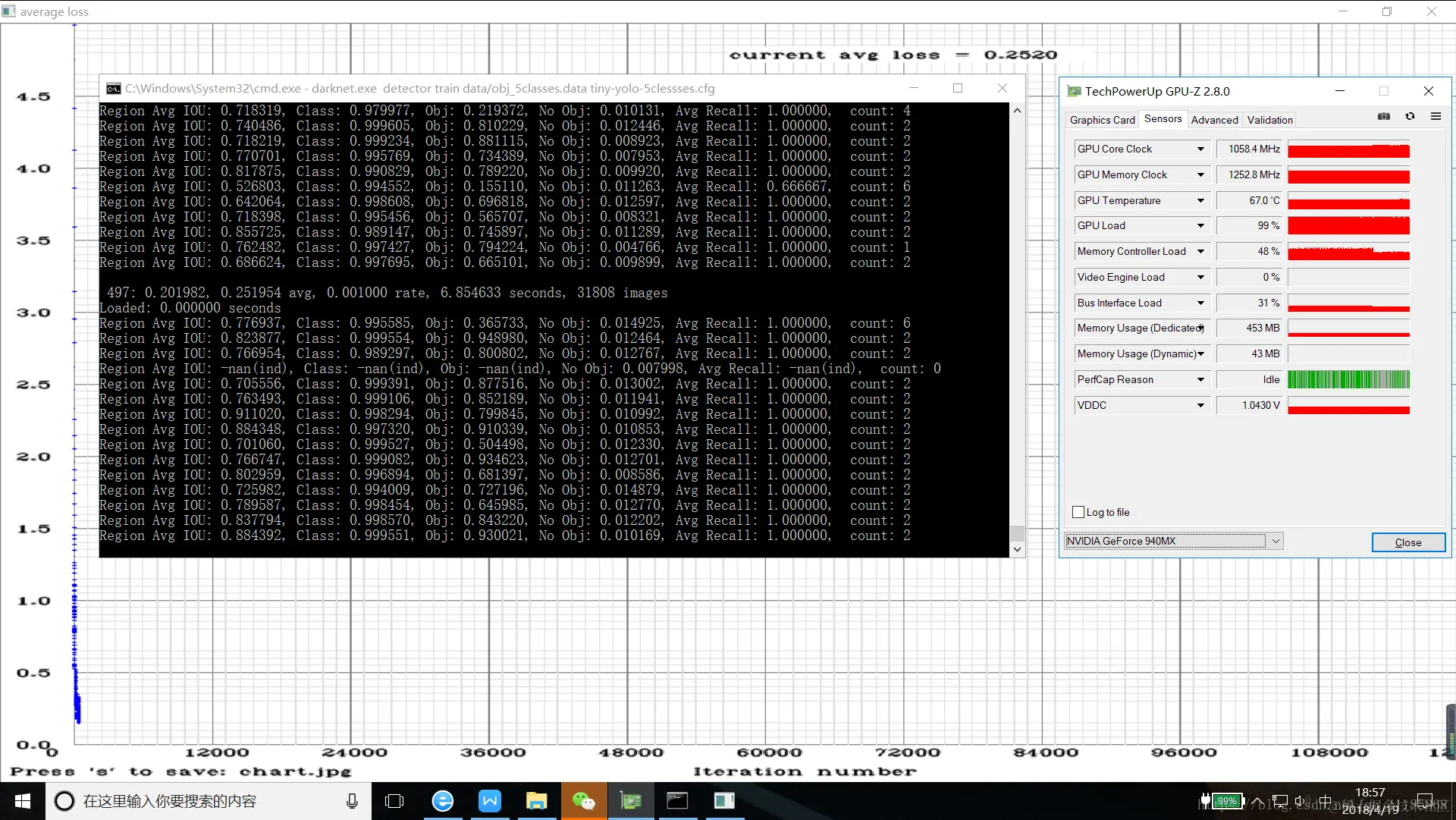Open the GPU-Z hamburger menu
Image resolution: width=1456 pixels, height=820 pixels.
point(1436,116)
